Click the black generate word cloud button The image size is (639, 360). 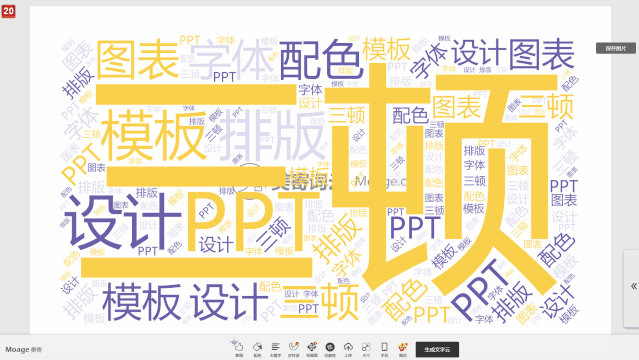tap(437, 349)
